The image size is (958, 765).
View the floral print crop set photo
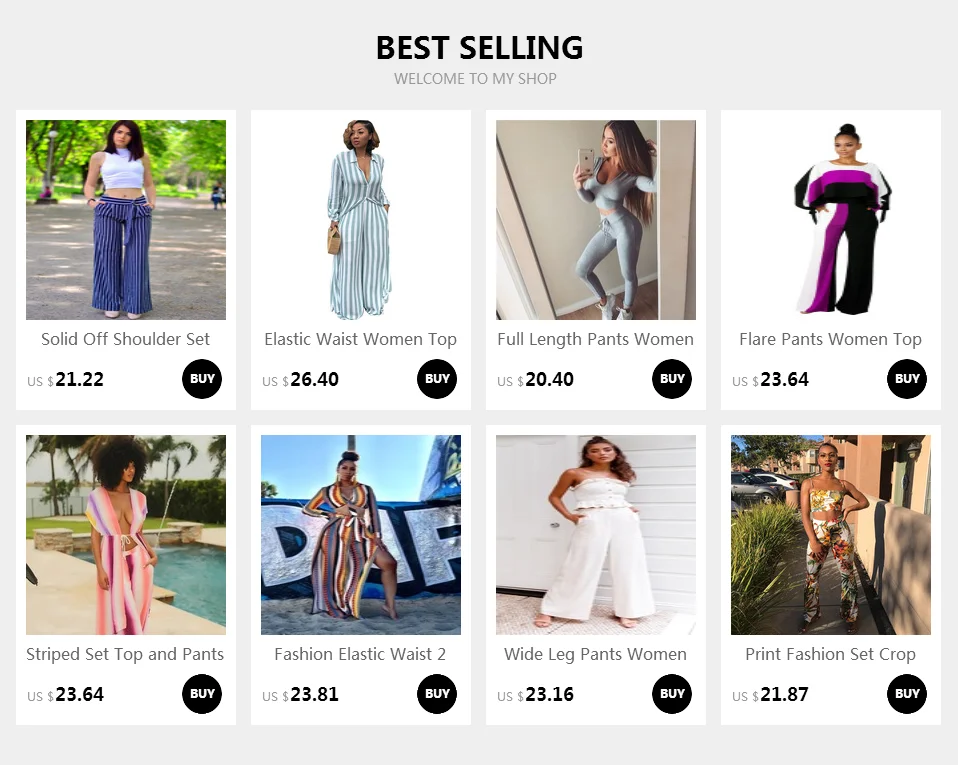[831, 535]
